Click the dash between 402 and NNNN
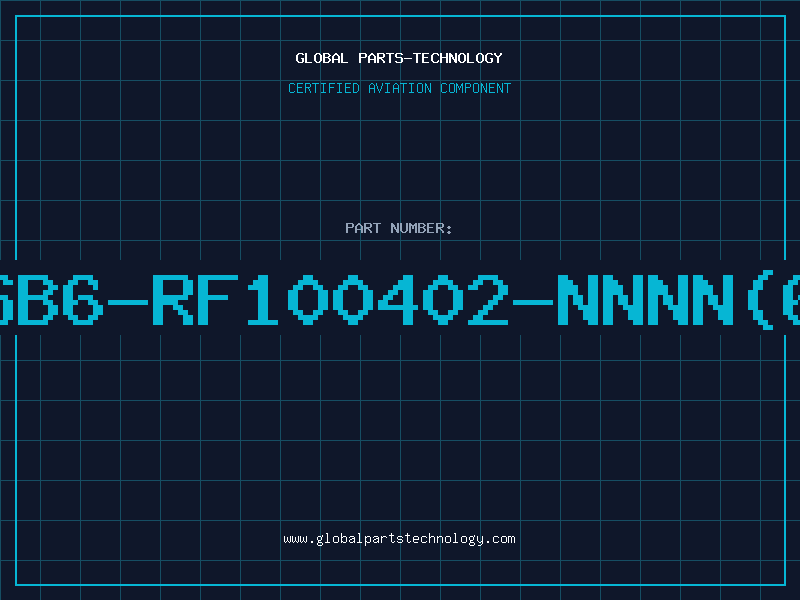This screenshot has width=800, height=600. [533, 303]
